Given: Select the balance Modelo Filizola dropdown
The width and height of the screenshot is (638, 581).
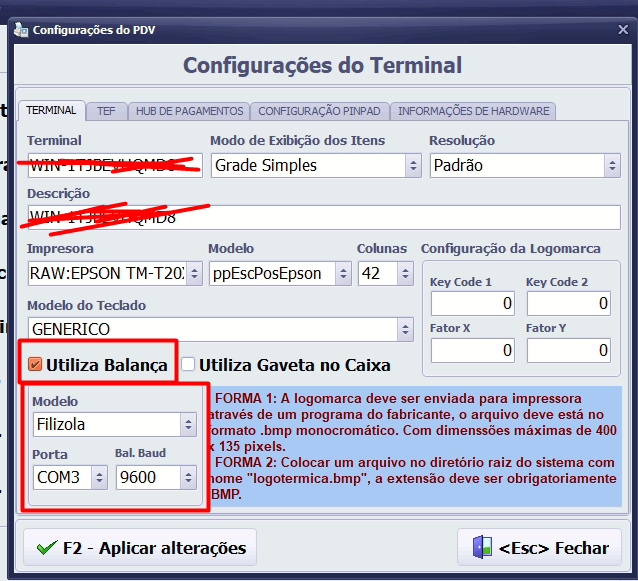Looking at the screenshot, I should [x=188, y=424].
